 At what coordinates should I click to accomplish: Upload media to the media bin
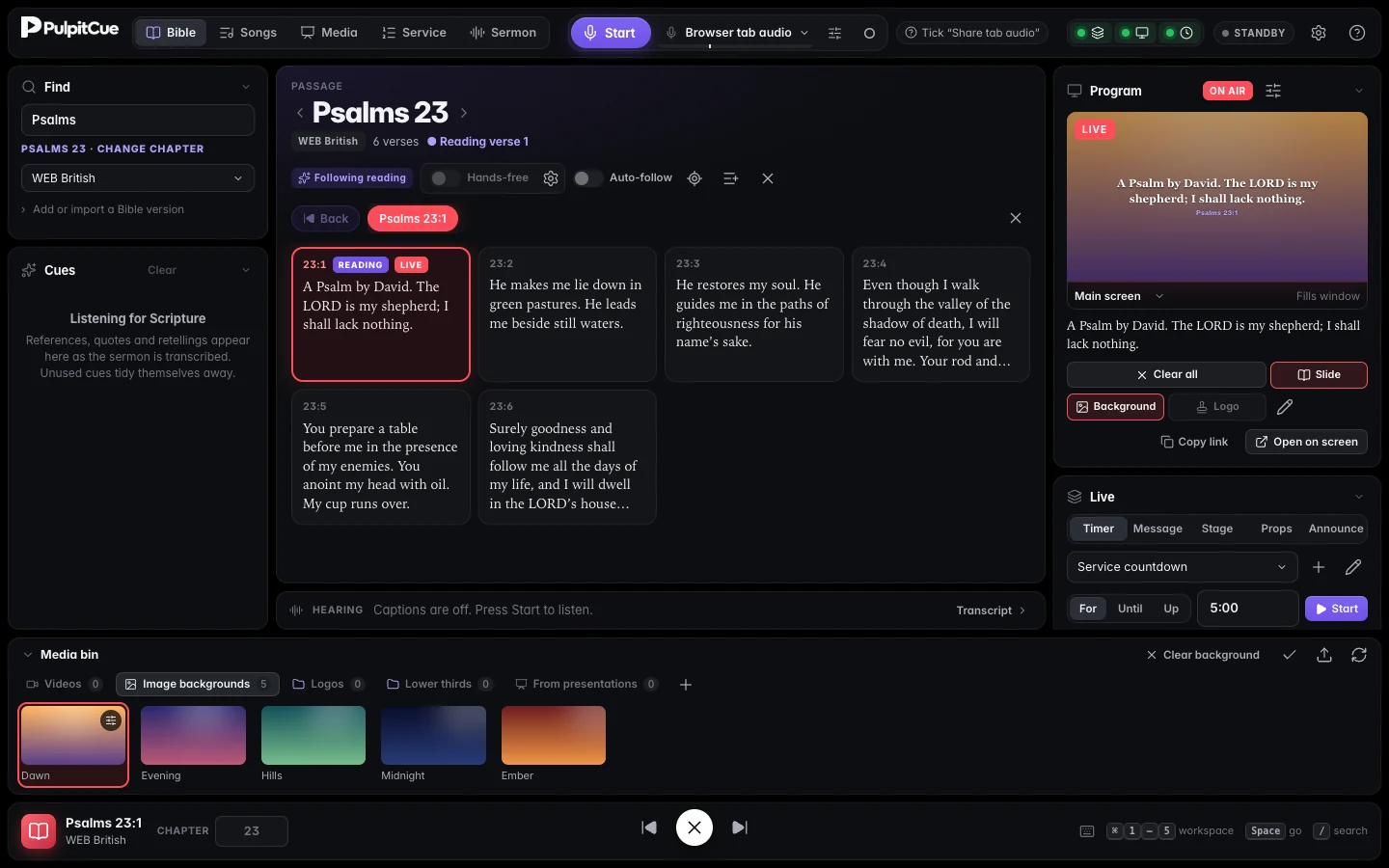coord(1324,655)
